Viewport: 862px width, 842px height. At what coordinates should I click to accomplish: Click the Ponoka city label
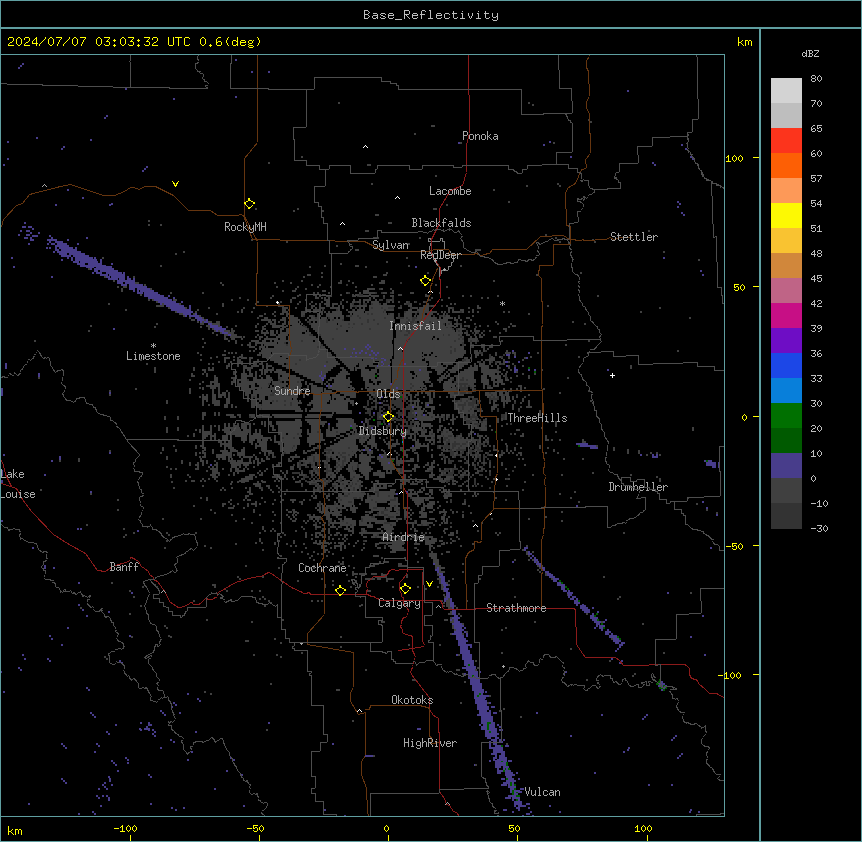tap(480, 136)
